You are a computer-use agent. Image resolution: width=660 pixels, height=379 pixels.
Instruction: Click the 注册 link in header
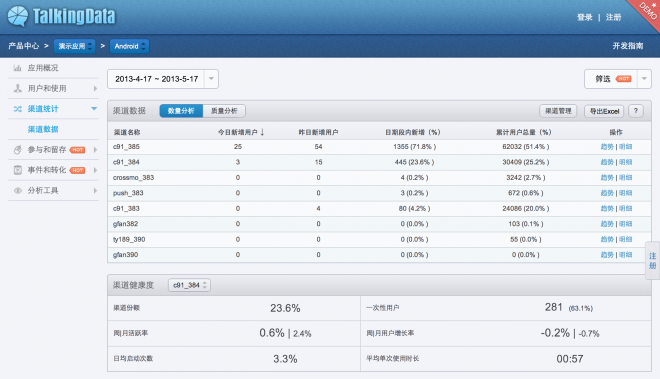(613, 17)
